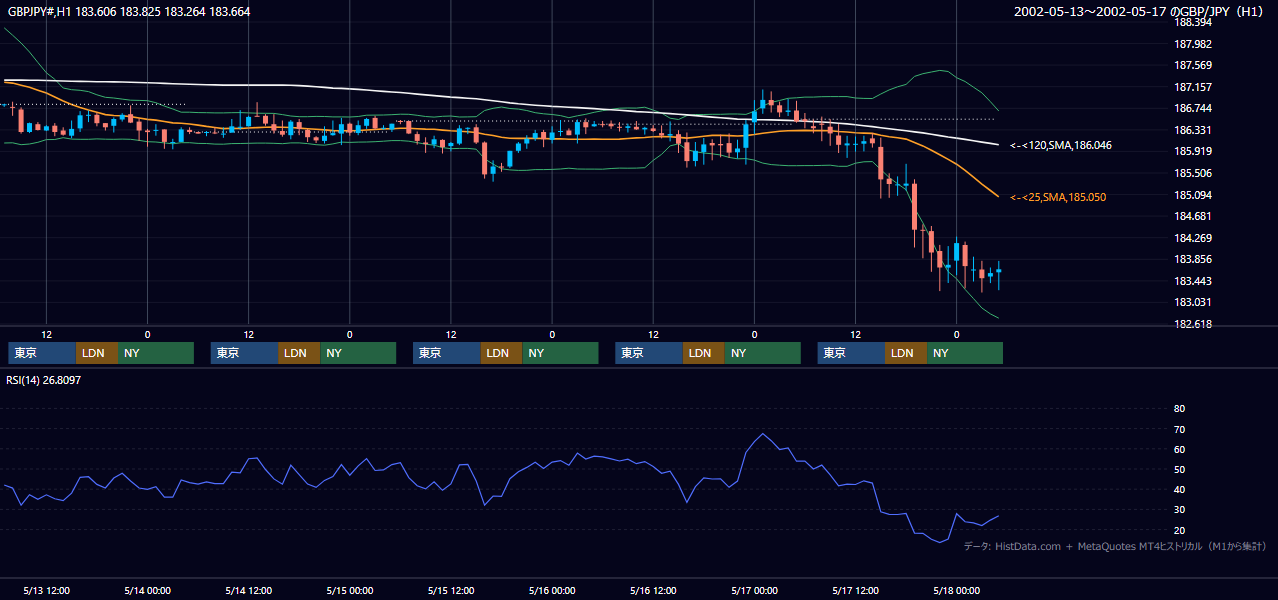
Task: Click the 5/15 00:00 time axis label
Action: (x=349, y=590)
